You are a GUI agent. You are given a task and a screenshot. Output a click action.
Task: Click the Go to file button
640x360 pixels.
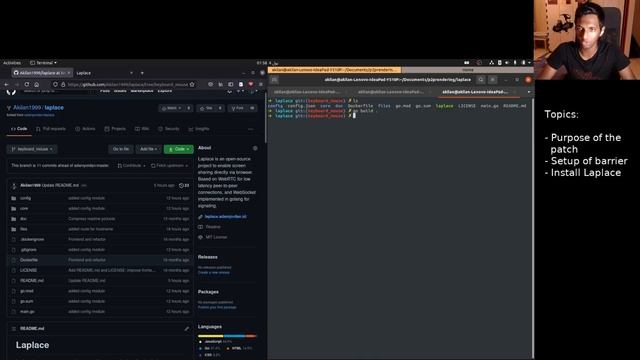coord(121,149)
